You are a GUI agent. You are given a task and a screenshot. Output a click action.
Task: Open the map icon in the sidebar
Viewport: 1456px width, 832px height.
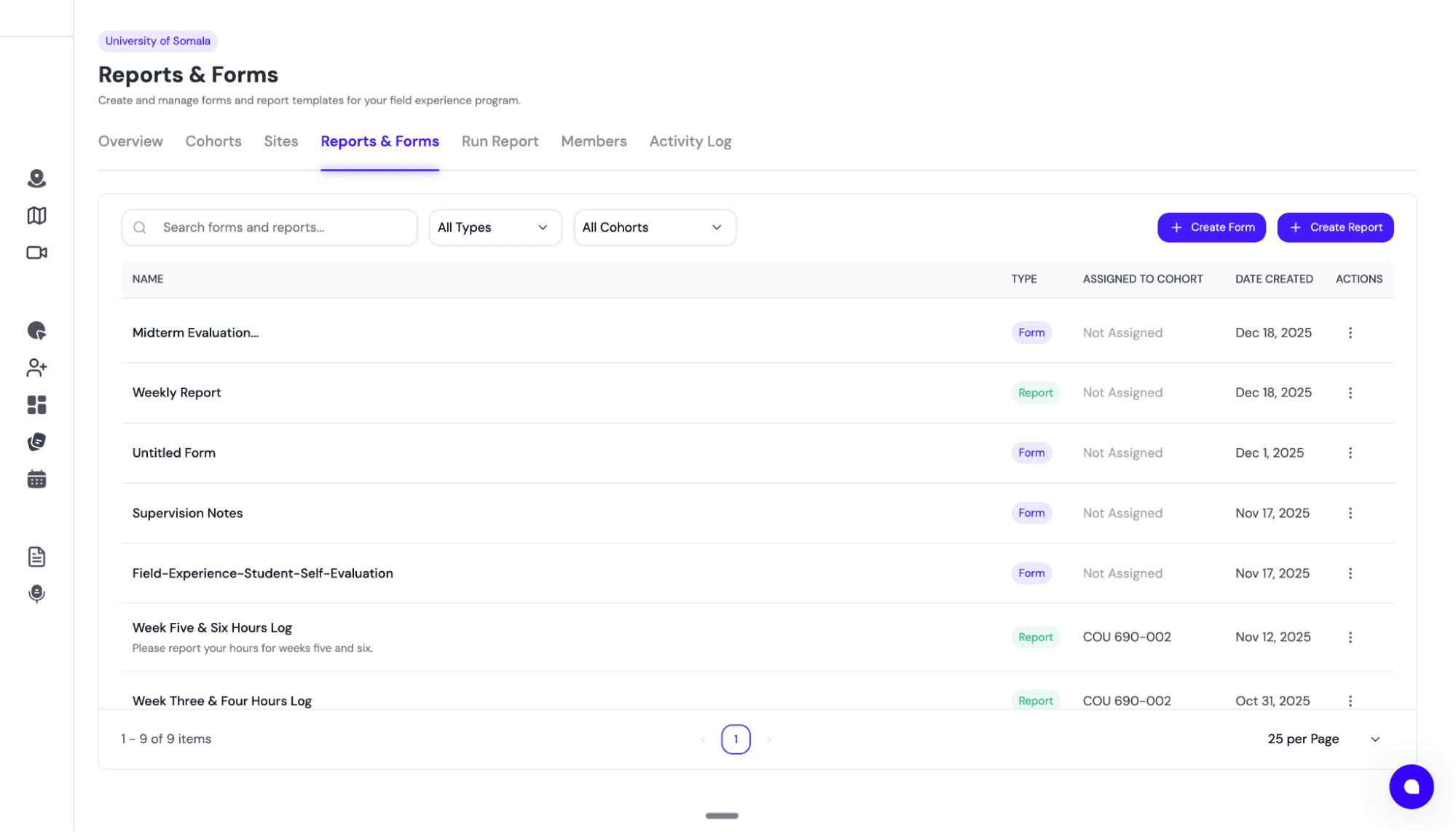tap(36, 216)
